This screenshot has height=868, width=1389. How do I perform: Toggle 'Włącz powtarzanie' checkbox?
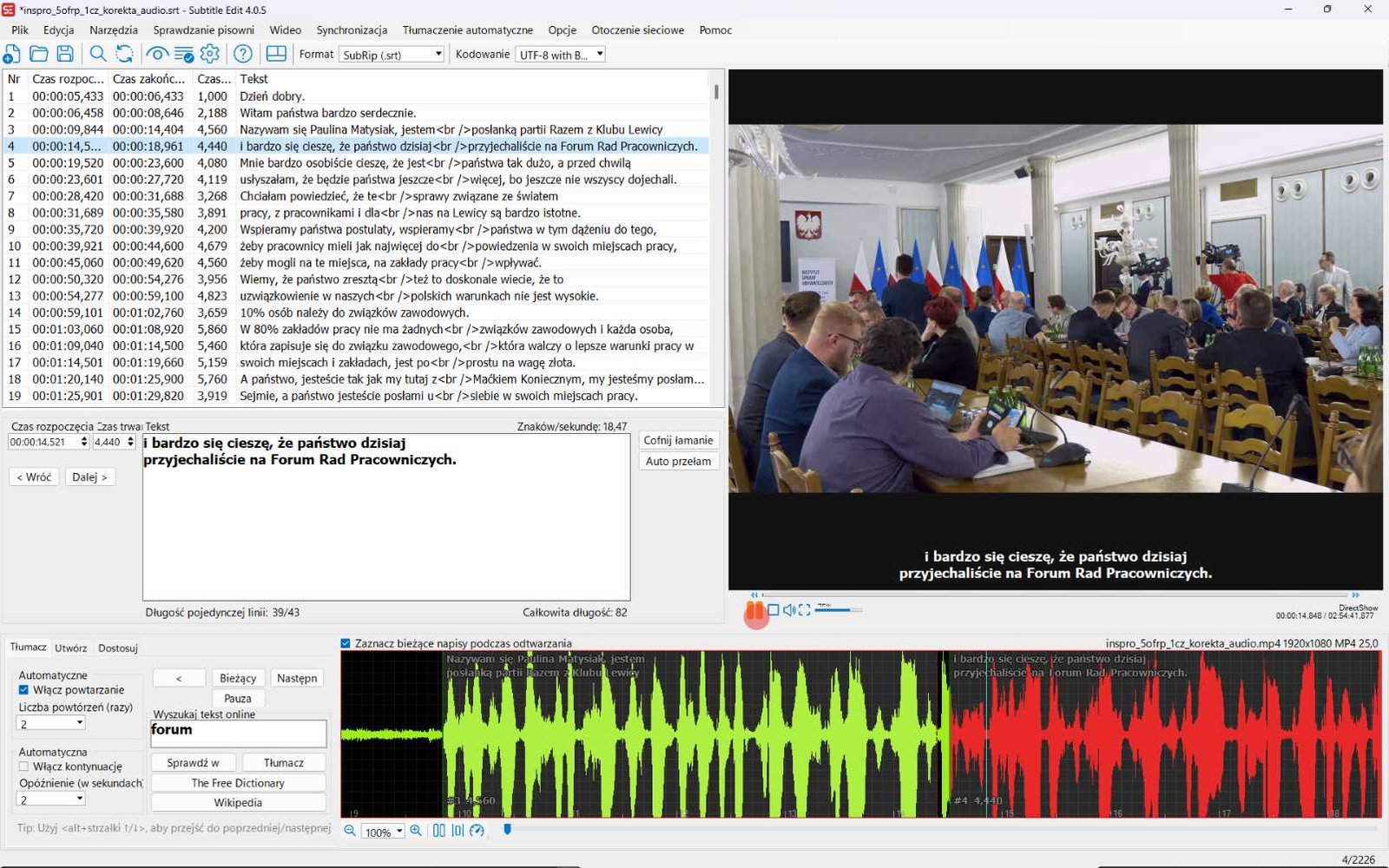click(23, 690)
